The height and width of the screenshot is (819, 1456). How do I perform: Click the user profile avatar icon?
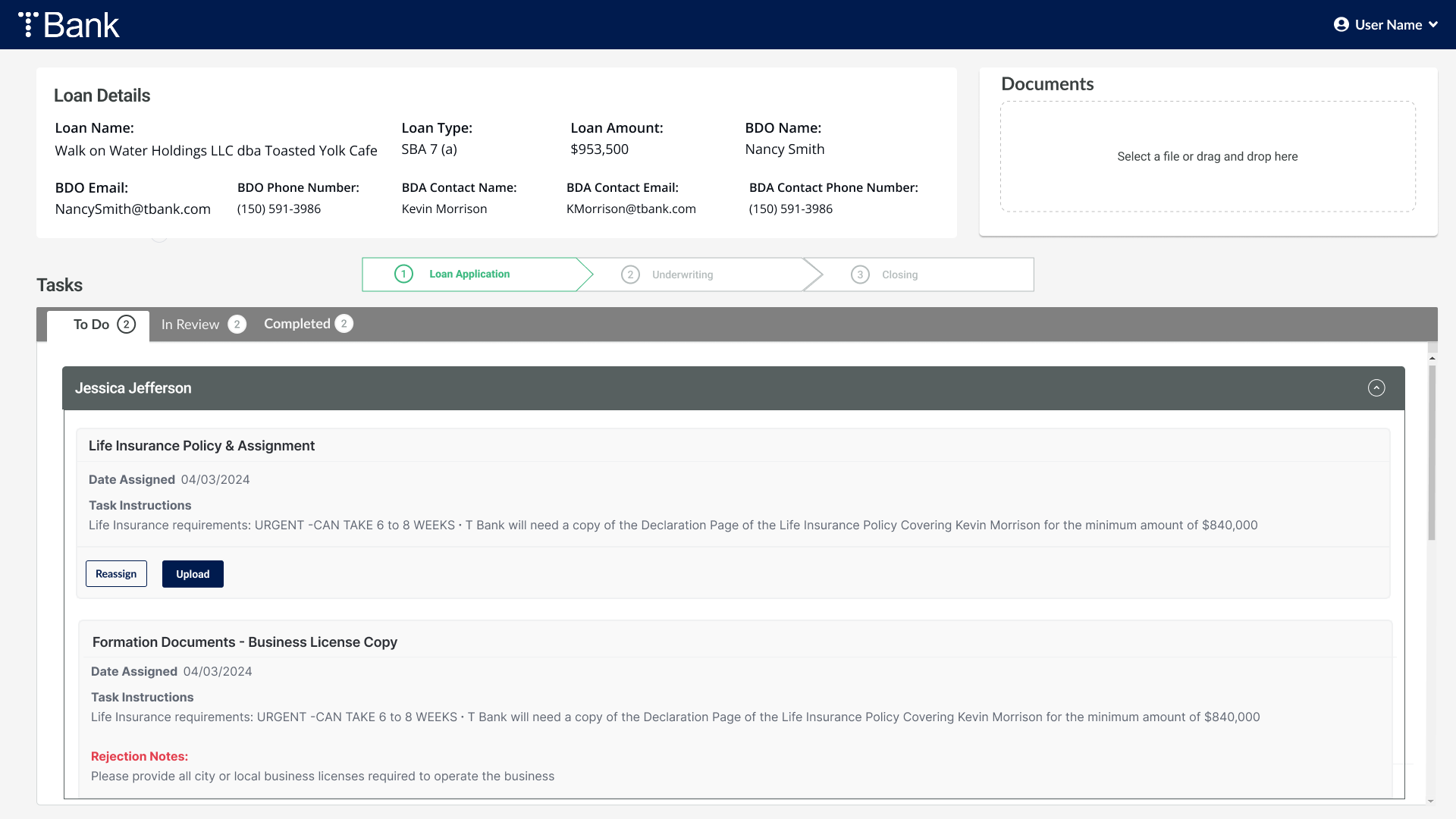(x=1341, y=25)
